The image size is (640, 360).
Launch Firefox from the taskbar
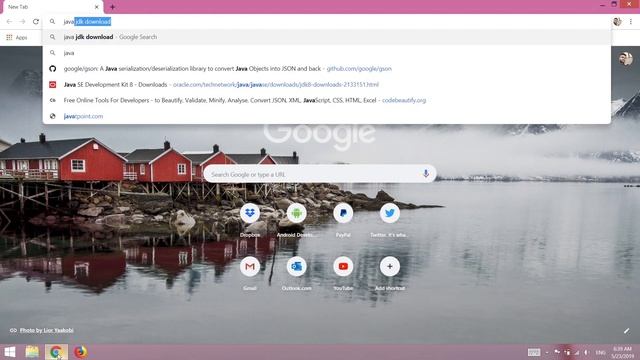(x=80, y=352)
